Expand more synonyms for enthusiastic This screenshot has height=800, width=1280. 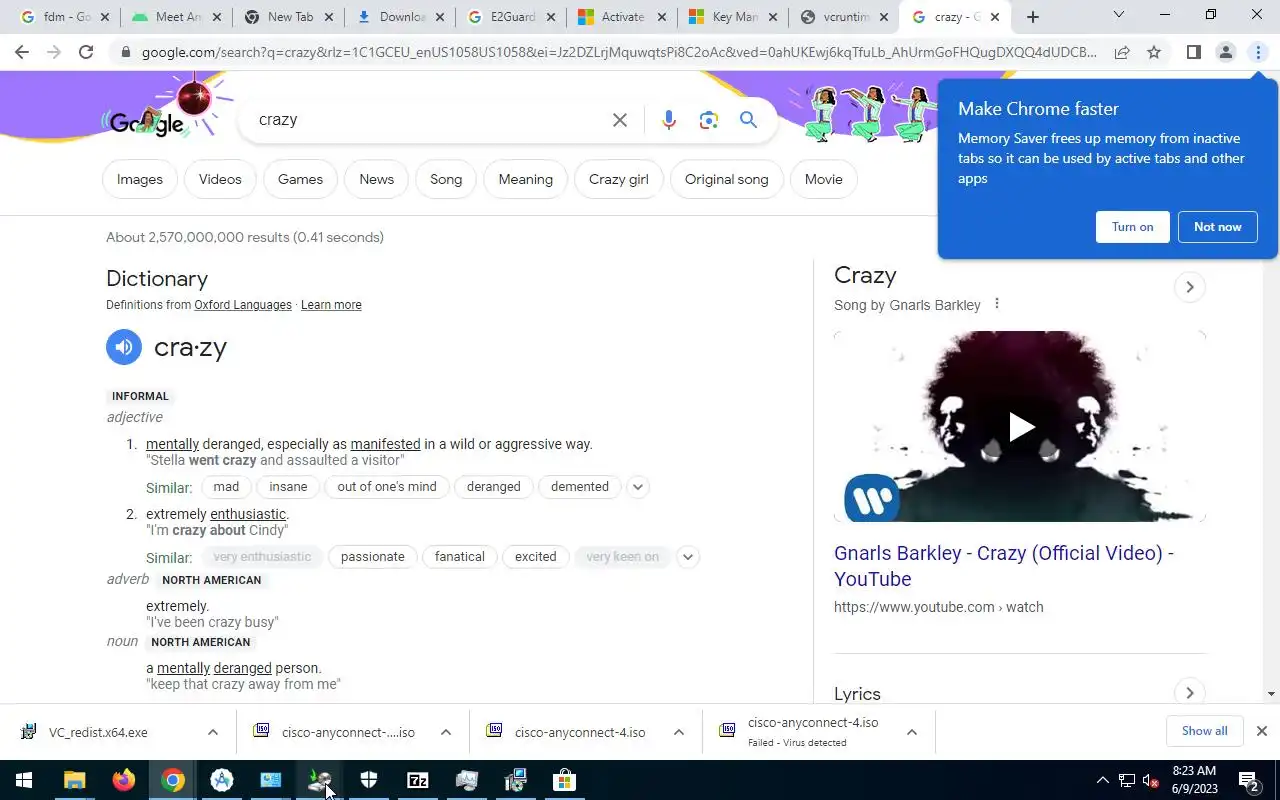coord(687,557)
